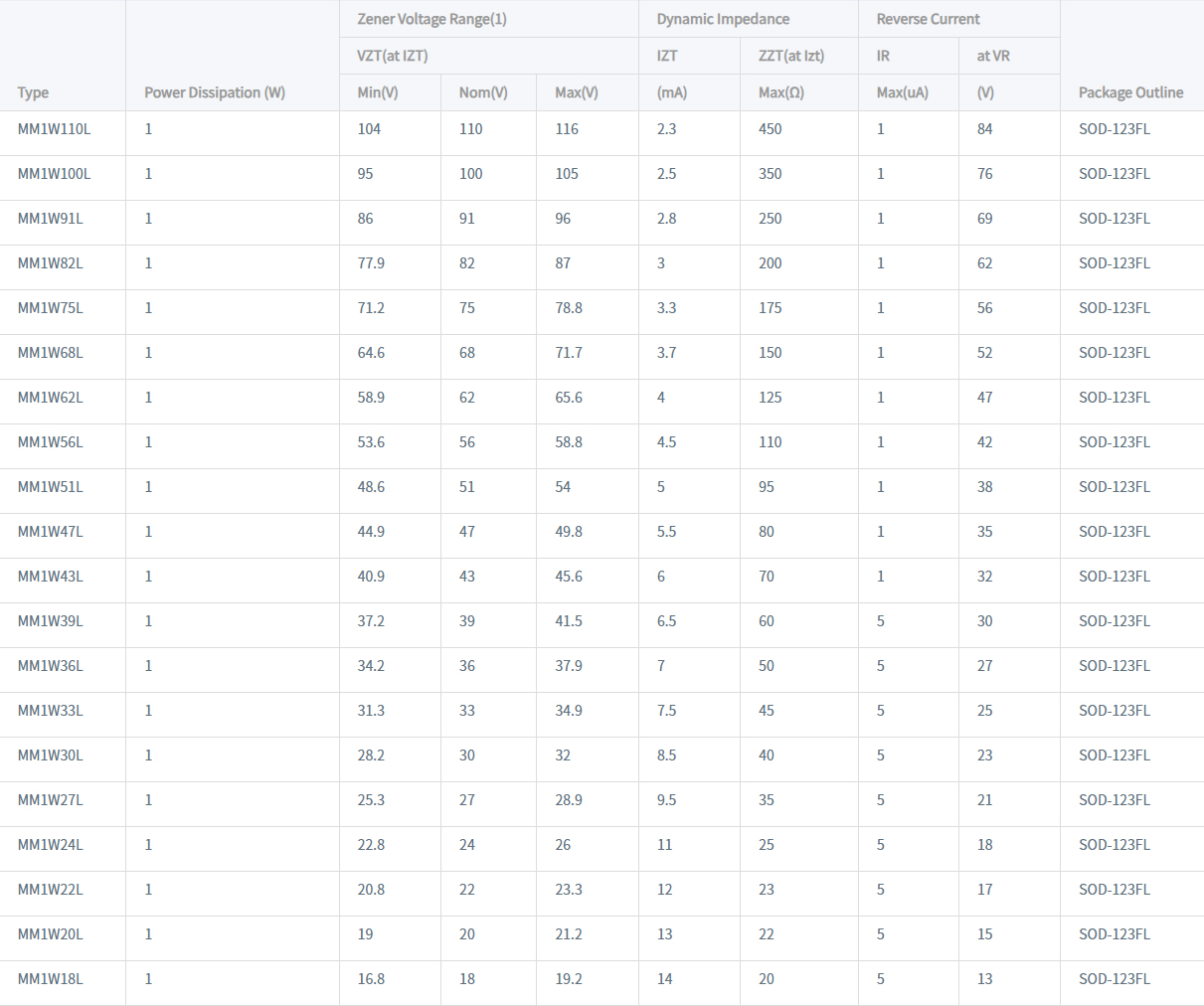Select the SOD-123FL cell for MM1W110L
The image size is (1204, 1006).
tap(1115, 129)
